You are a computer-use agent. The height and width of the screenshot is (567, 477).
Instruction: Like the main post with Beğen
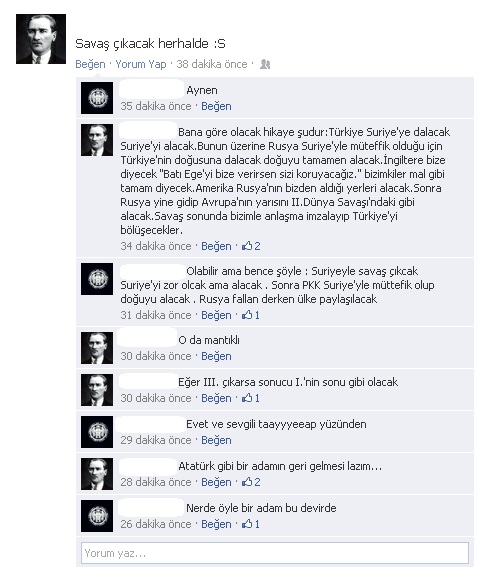pyautogui.click(x=90, y=64)
